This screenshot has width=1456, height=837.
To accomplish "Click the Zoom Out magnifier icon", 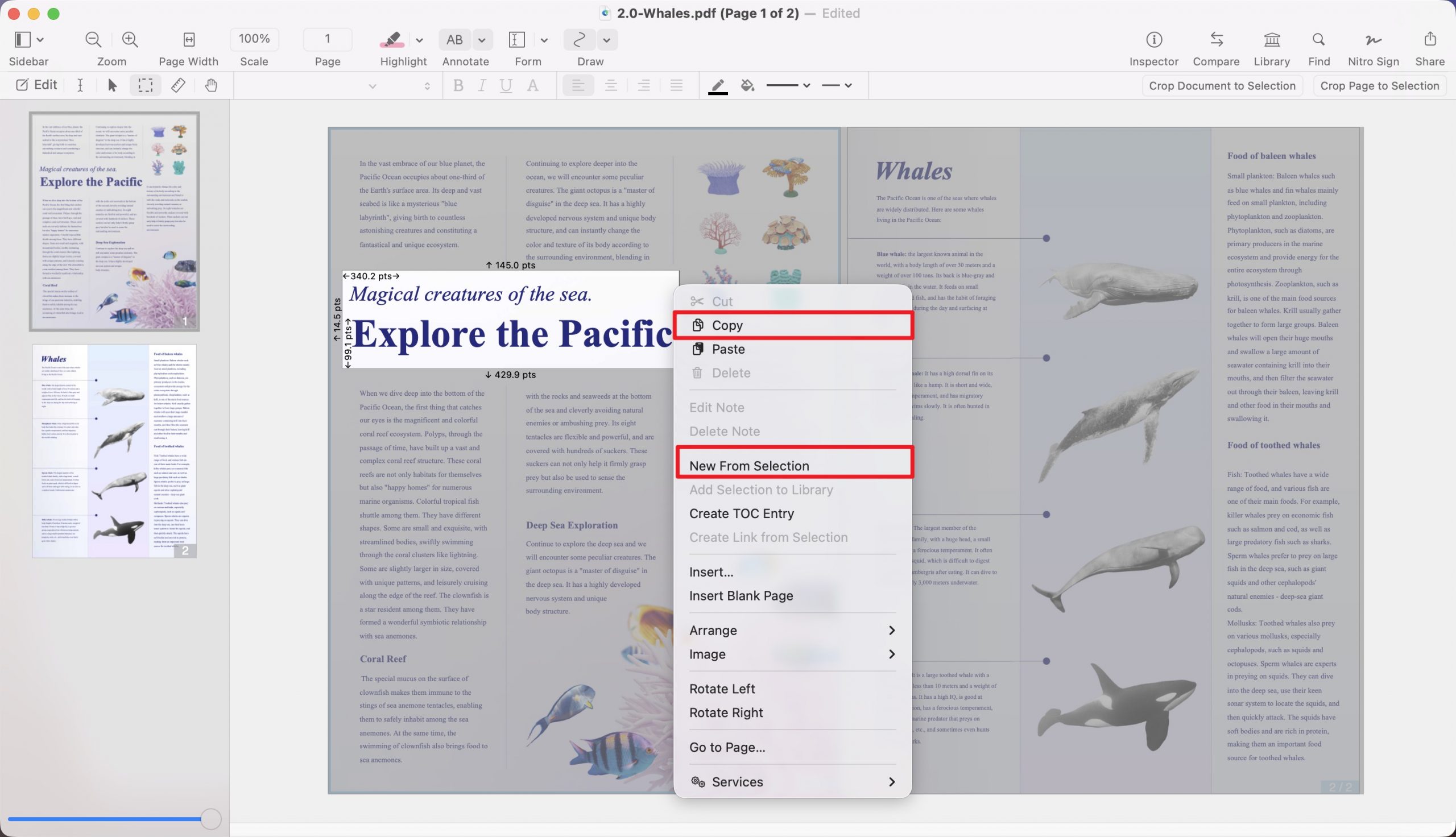I will pyautogui.click(x=93, y=40).
